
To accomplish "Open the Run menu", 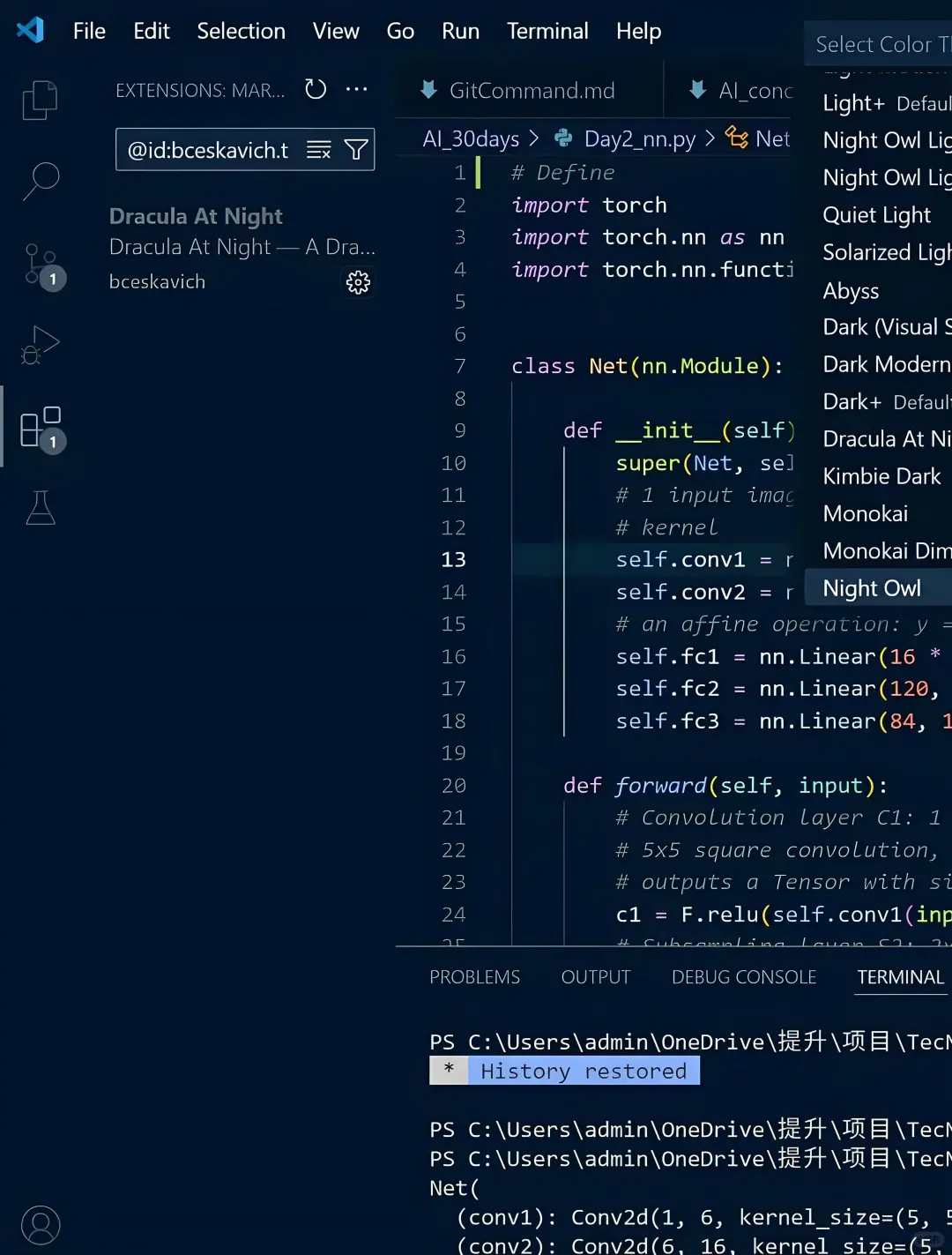I will point(460,31).
